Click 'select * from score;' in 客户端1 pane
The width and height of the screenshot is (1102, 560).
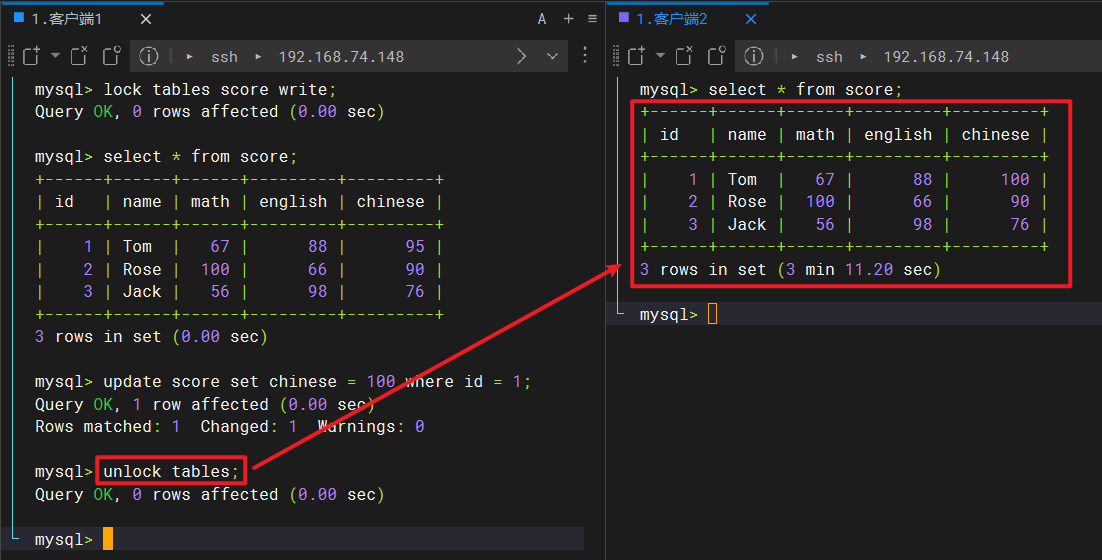(200, 157)
